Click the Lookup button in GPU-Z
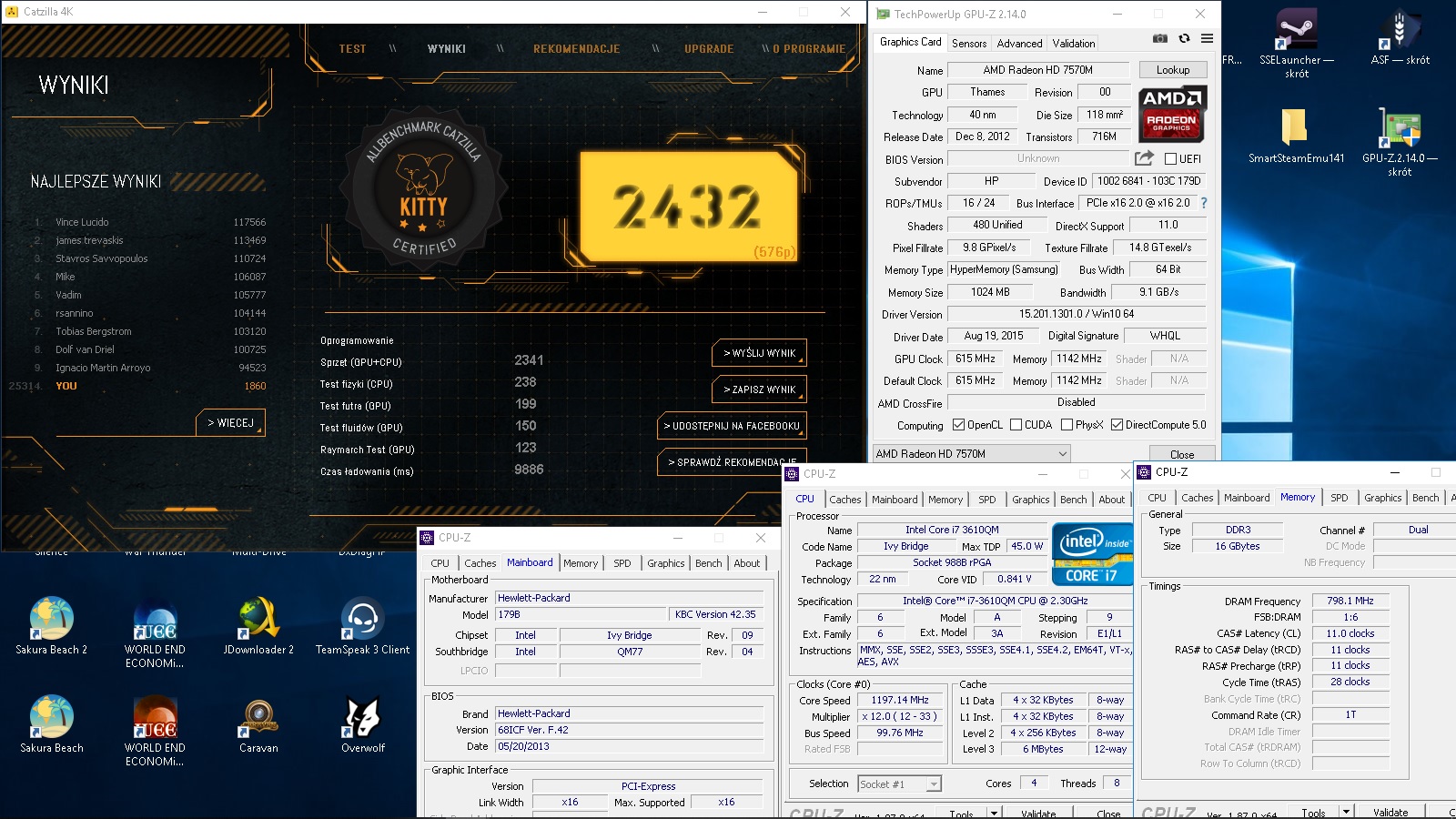1456x819 pixels. point(1172,70)
